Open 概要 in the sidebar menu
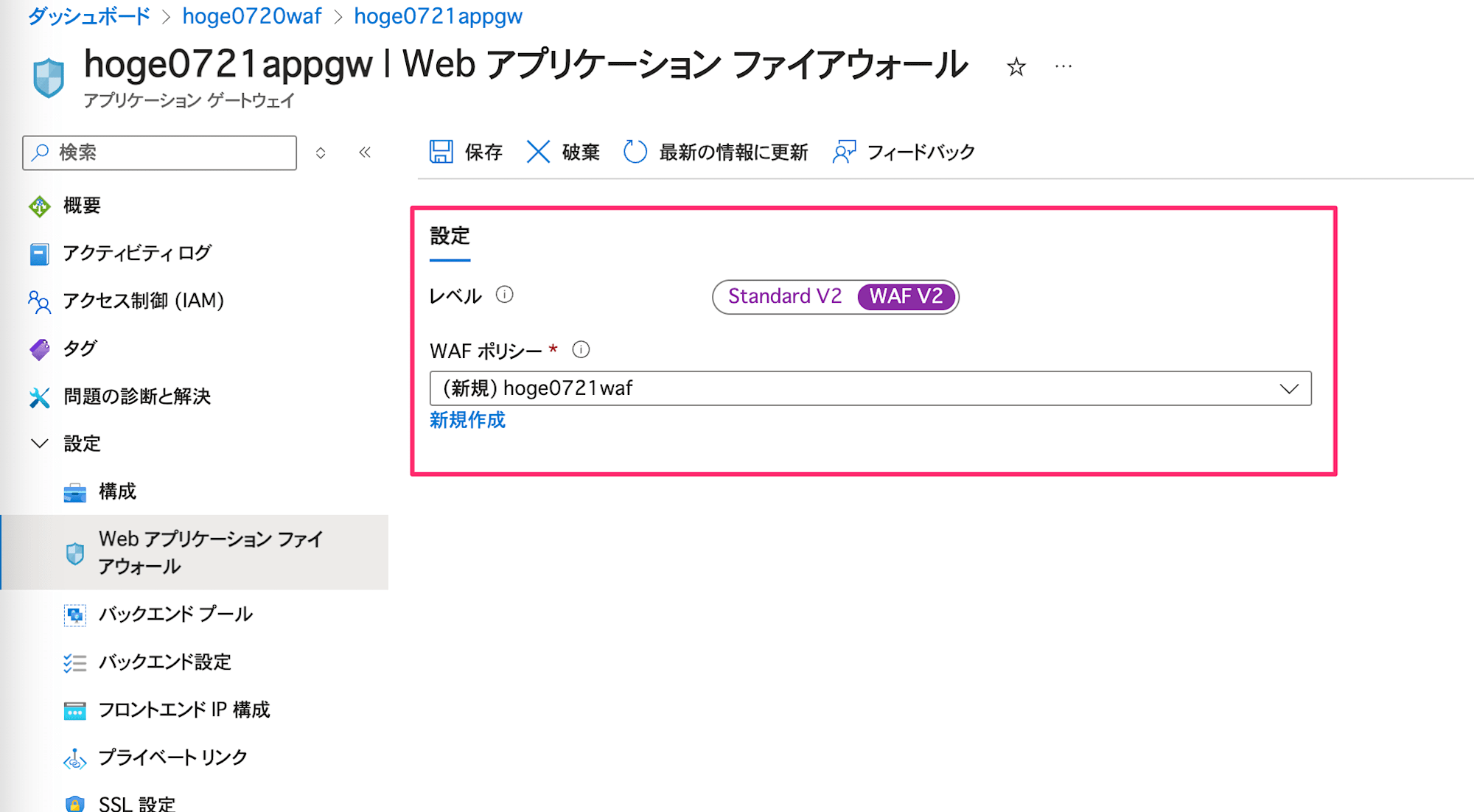The width and height of the screenshot is (1474, 812). [82, 206]
